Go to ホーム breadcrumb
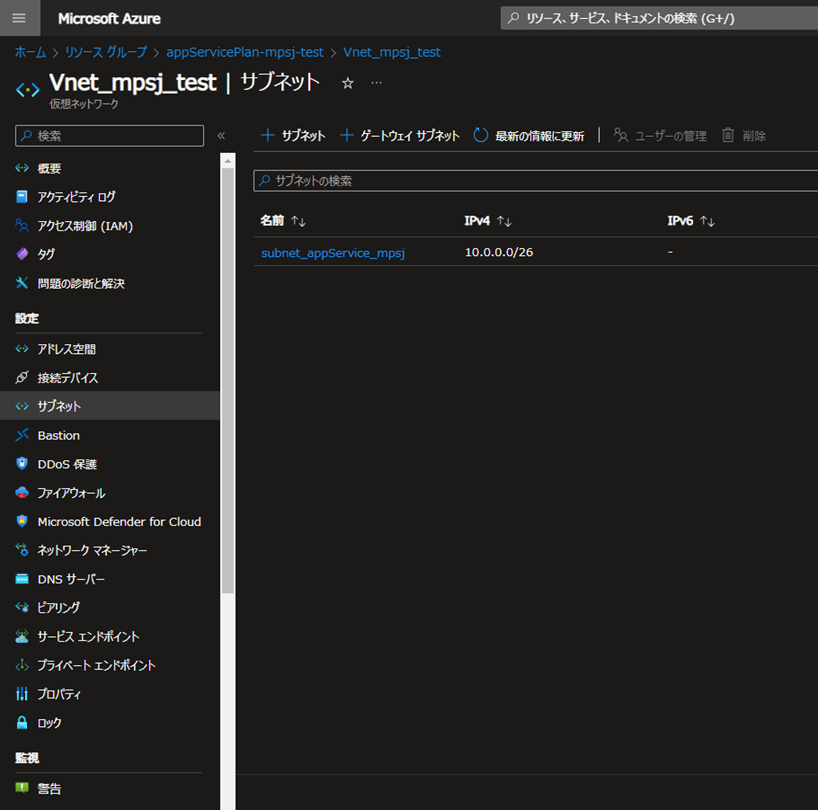The width and height of the screenshot is (818, 810). point(30,52)
